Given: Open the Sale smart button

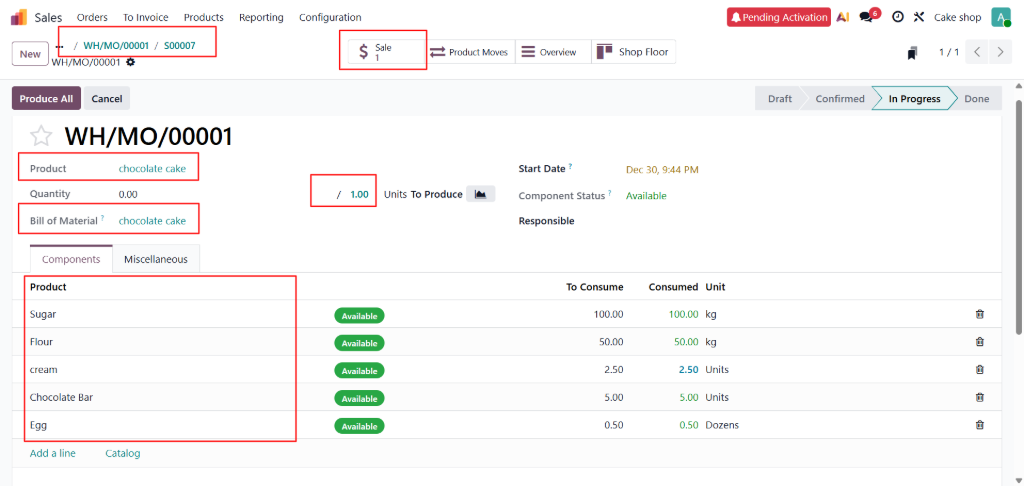Looking at the screenshot, I should pos(384,52).
